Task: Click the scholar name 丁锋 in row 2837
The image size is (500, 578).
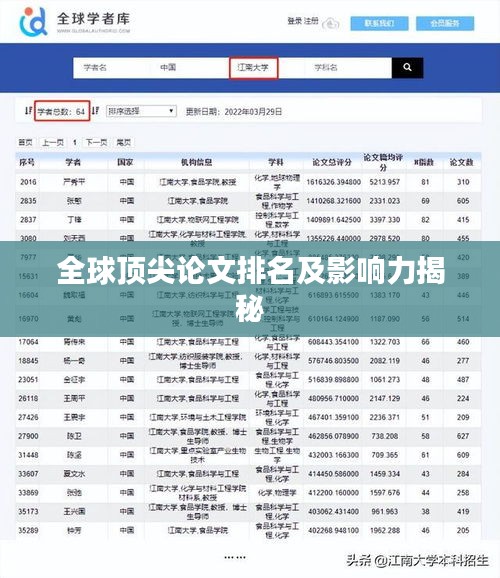Action: [x=74, y=220]
